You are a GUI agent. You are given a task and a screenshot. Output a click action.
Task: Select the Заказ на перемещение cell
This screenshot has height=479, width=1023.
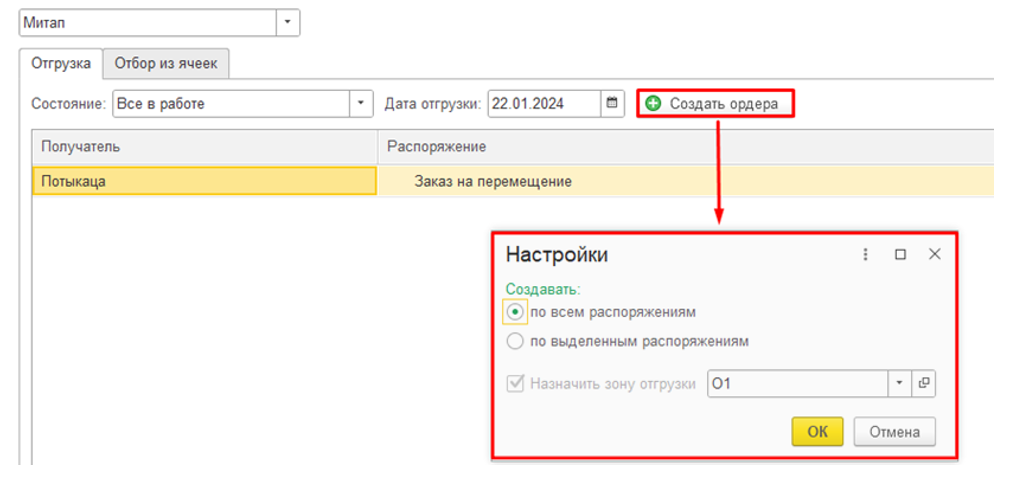pyautogui.click(x=685, y=181)
